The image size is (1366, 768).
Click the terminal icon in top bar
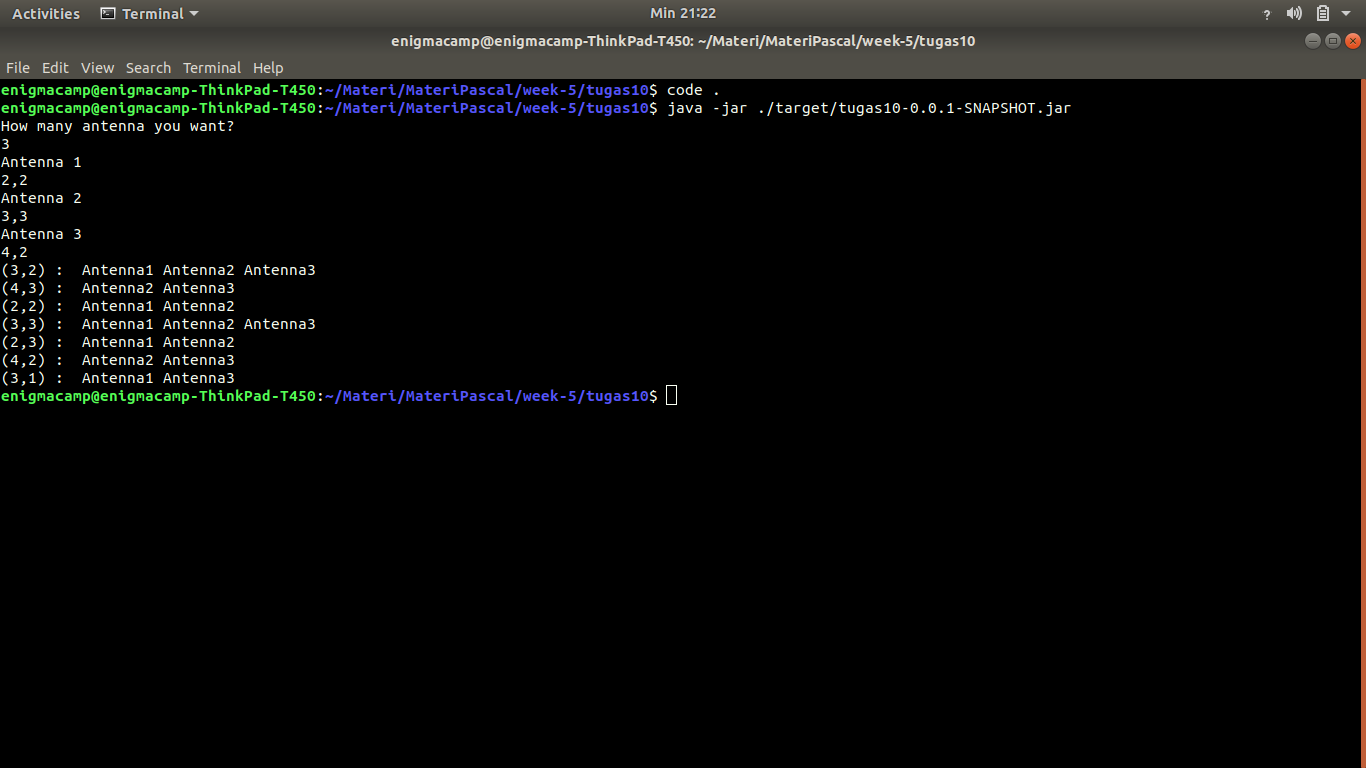pyautogui.click(x=108, y=14)
